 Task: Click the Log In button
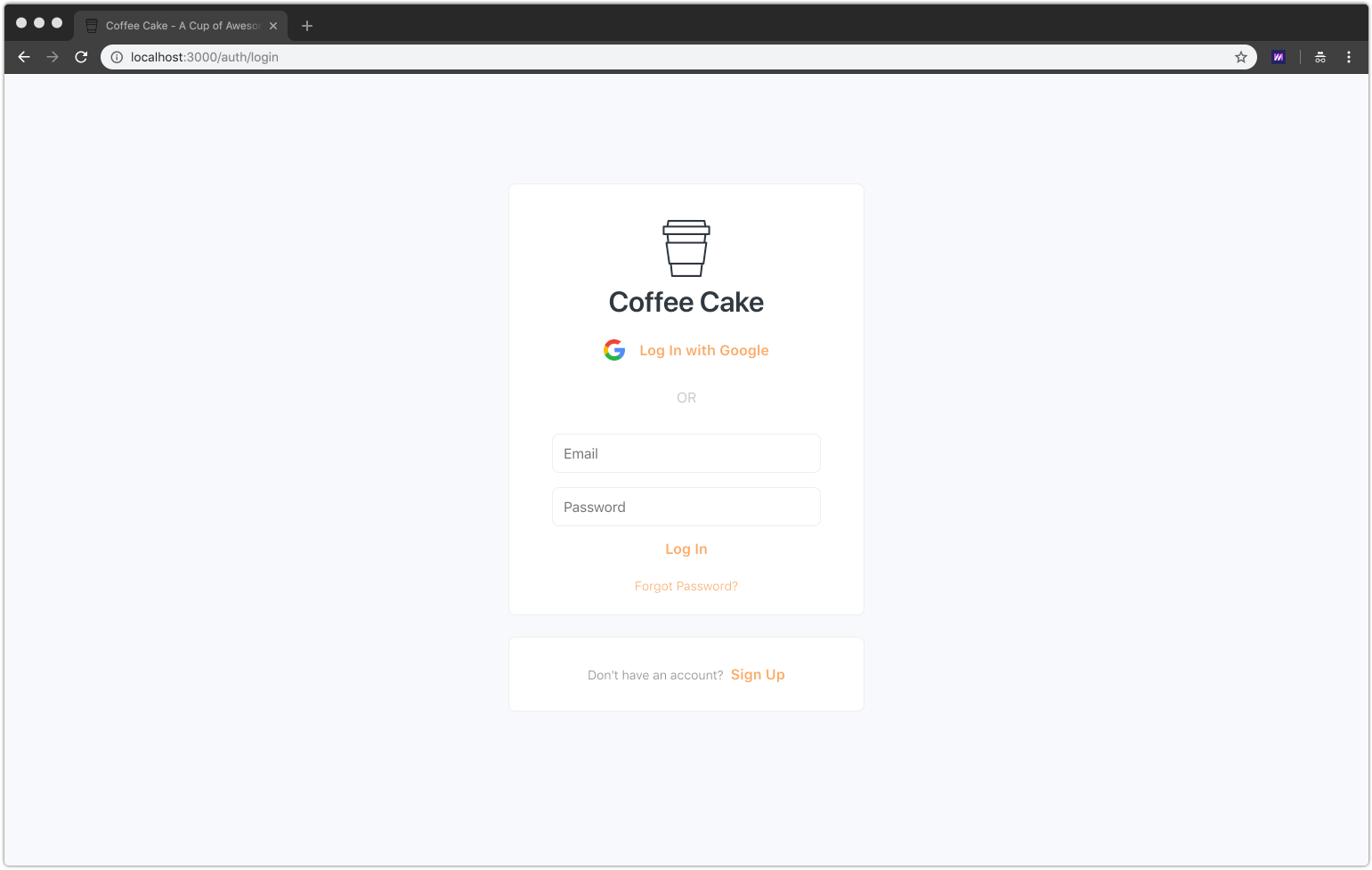click(686, 549)
